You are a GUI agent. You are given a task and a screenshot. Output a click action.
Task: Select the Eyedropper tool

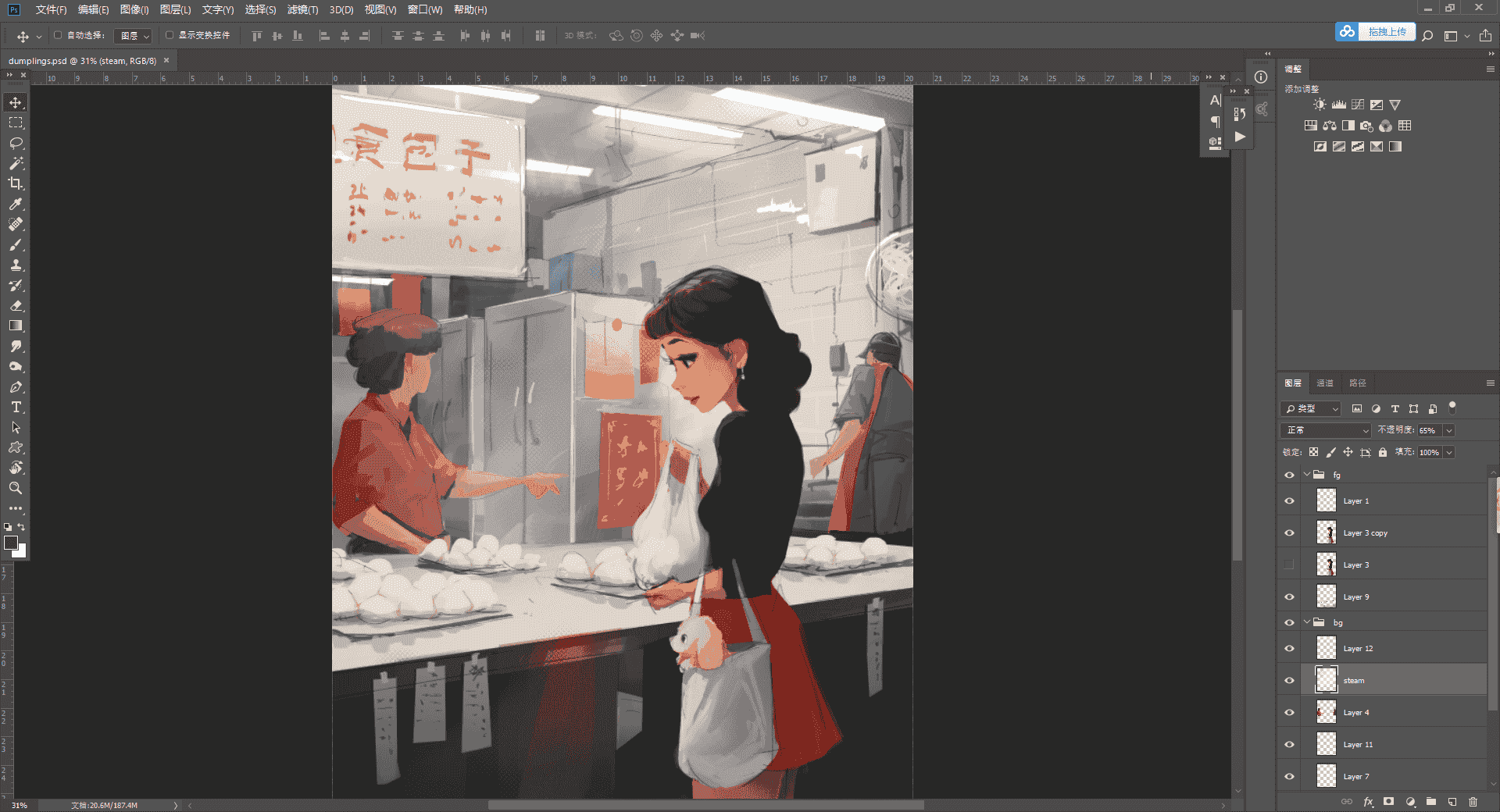16,204
